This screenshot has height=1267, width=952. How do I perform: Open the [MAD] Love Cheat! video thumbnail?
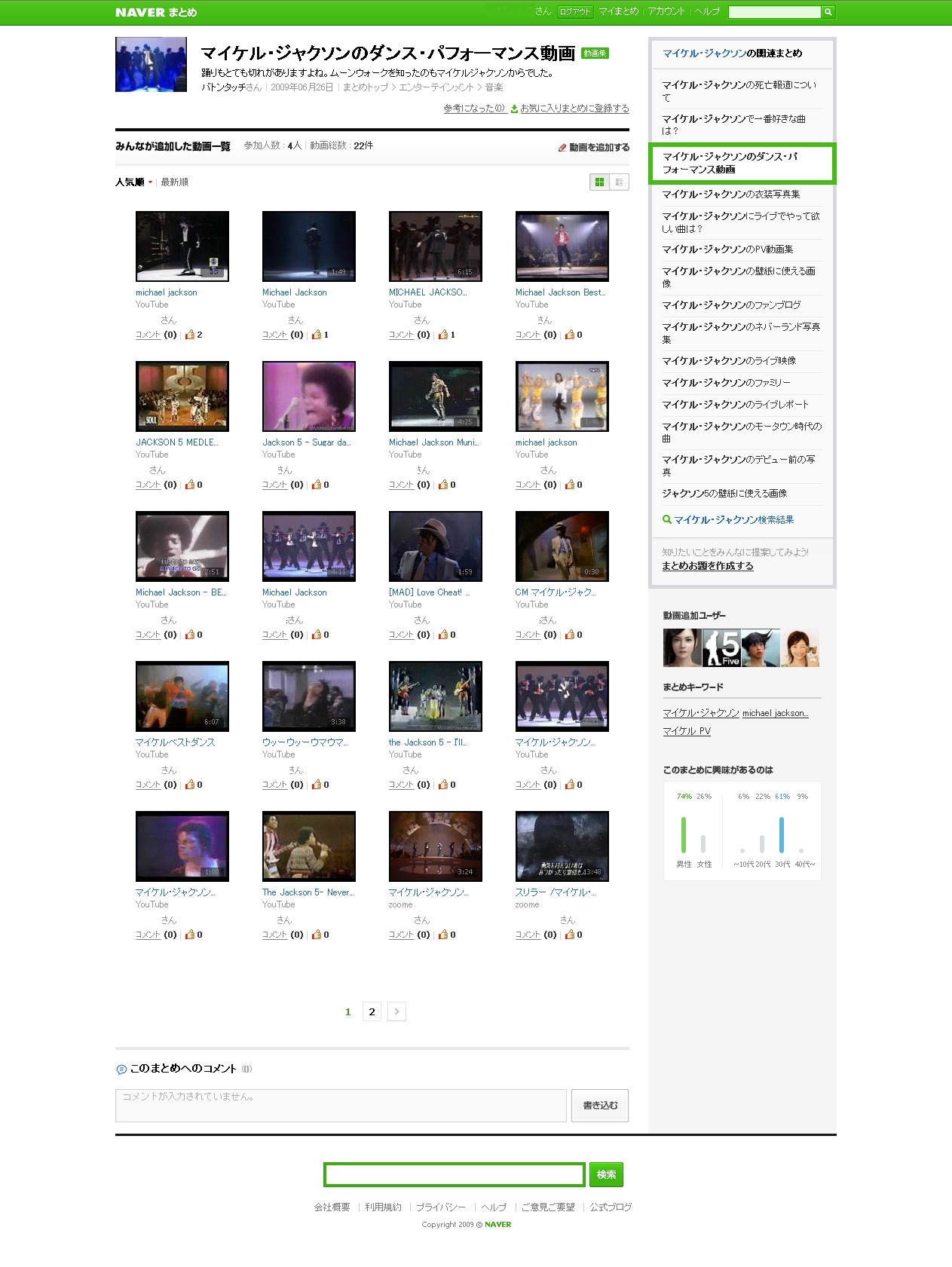tap(436, 546)
